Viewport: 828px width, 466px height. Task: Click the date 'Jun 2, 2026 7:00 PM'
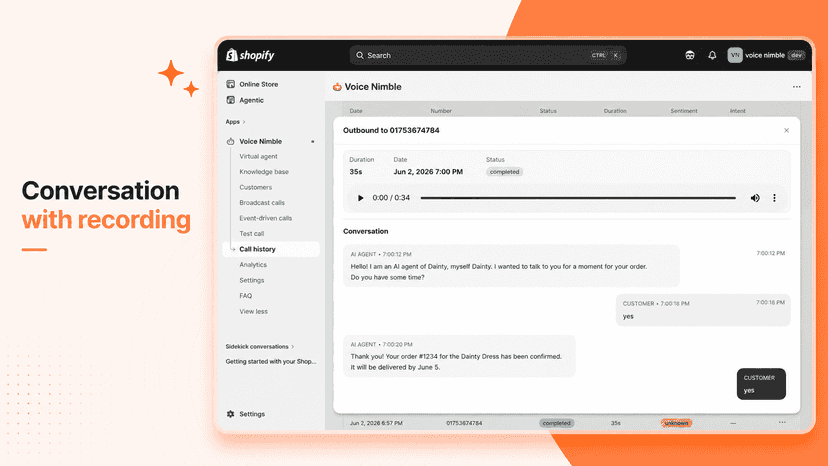[428, 172]
